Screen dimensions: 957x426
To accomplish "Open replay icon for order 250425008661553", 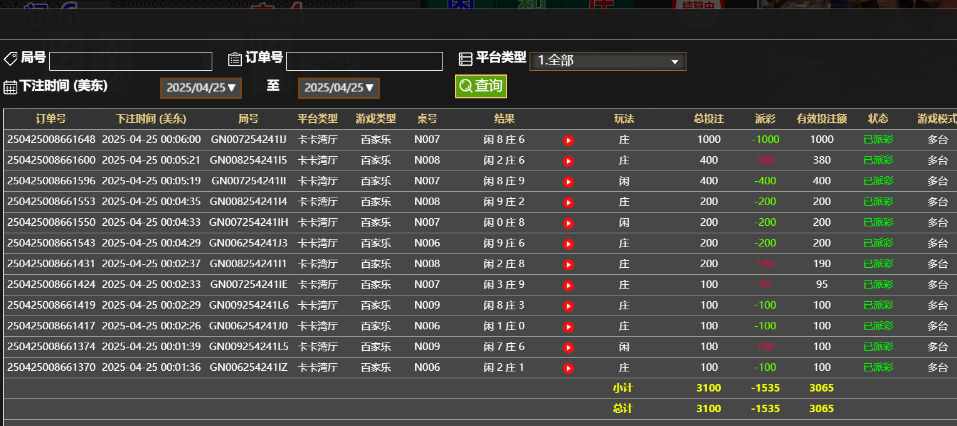I will point(568,202).
